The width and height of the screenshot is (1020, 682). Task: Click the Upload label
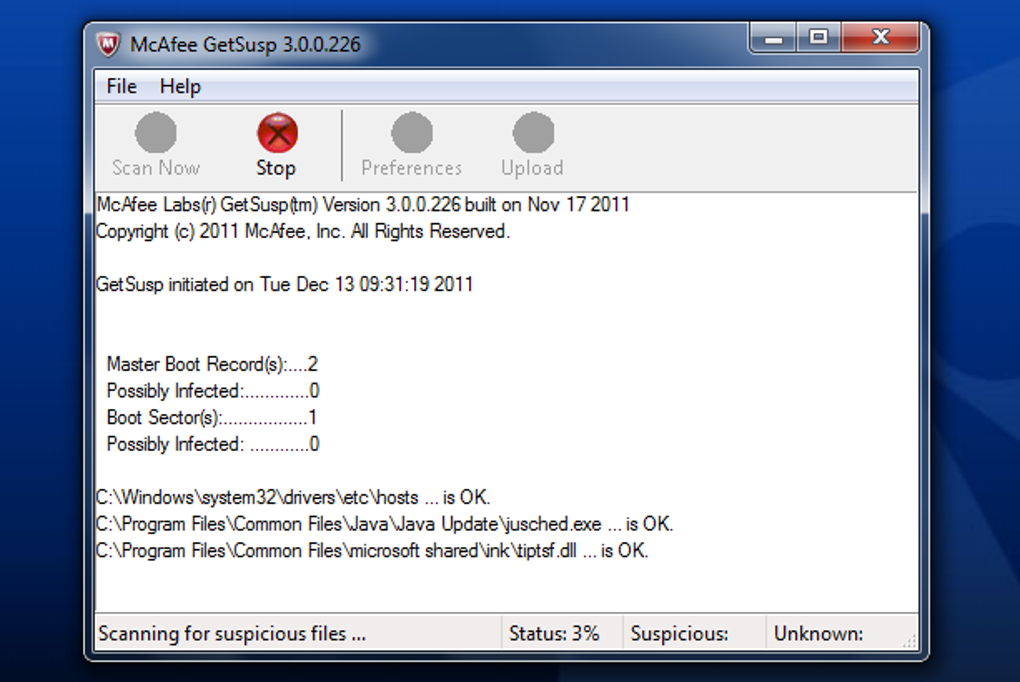point(532,168)
